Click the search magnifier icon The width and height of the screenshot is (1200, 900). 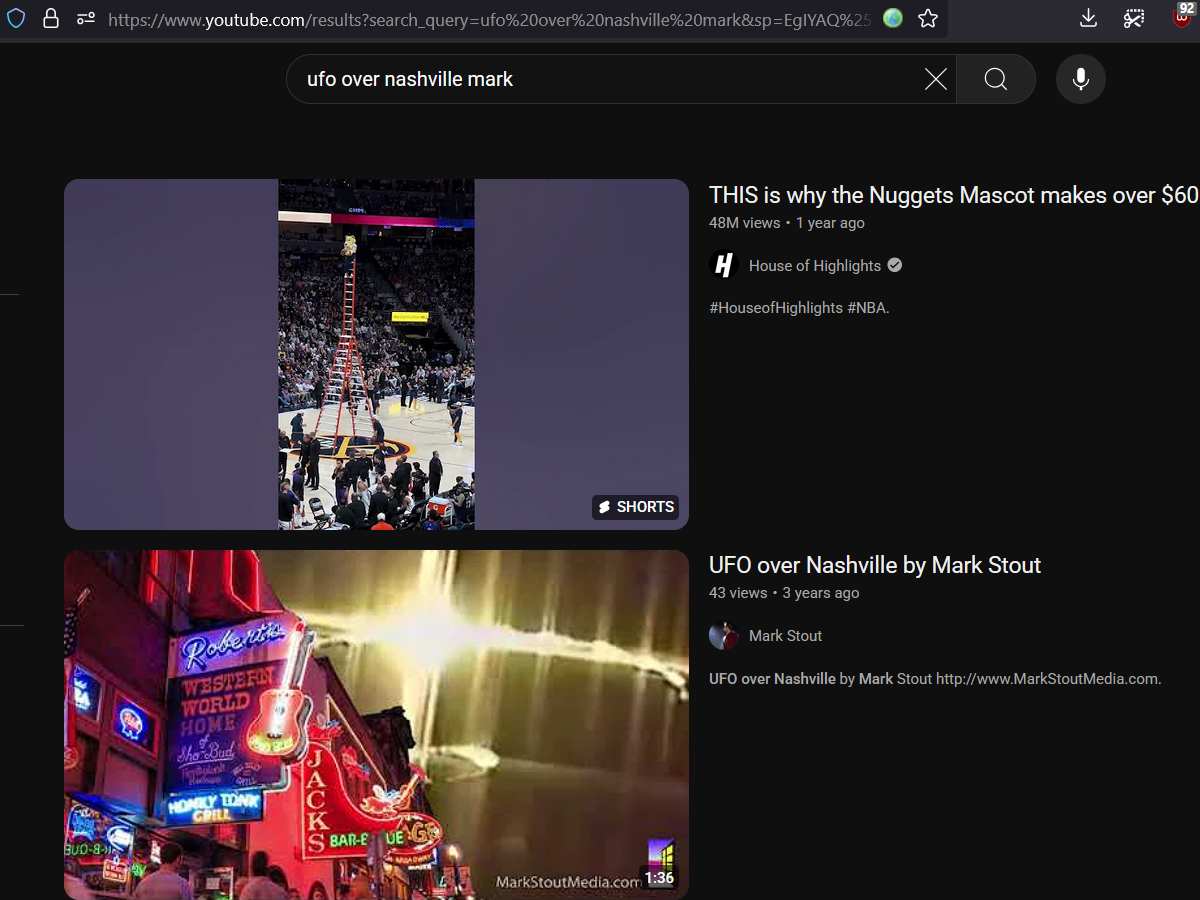click(995, 79)
